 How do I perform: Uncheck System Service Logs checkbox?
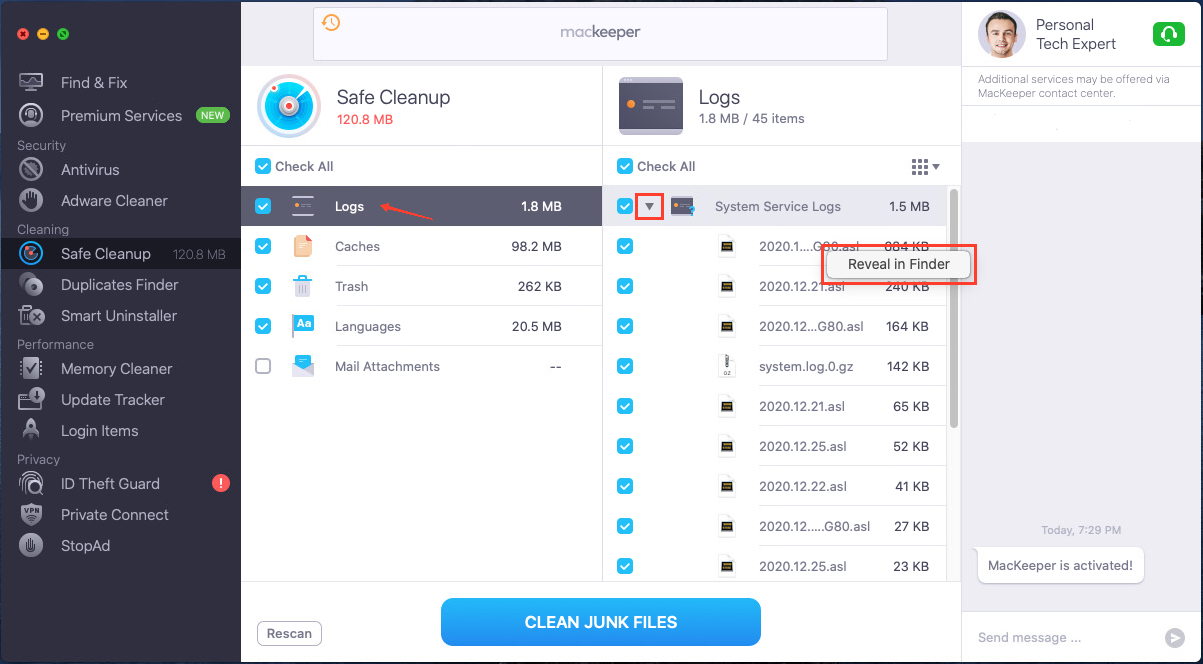click(x=625, y=206)
